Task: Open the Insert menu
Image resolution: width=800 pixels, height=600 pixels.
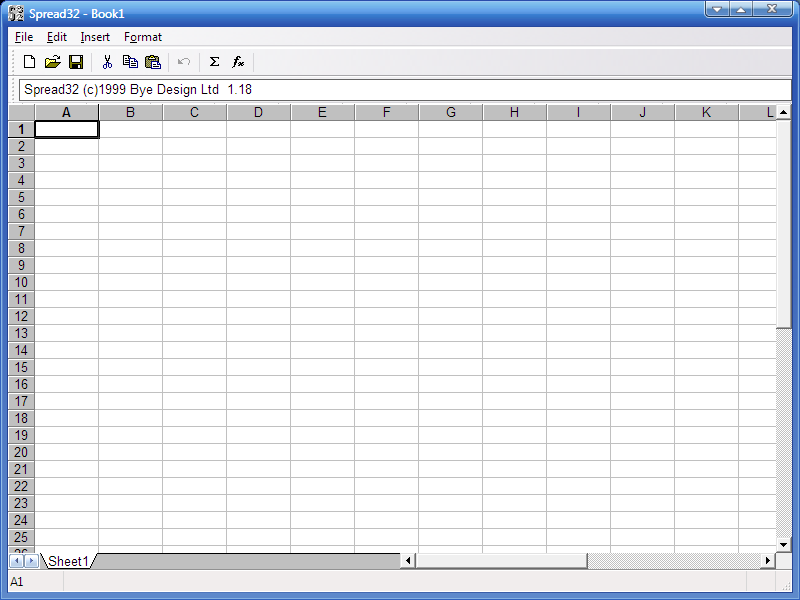Action: point(95,37)
